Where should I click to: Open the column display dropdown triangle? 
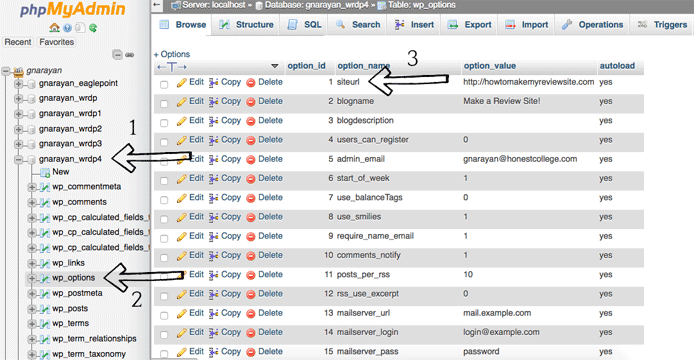(x=274, y=66)
